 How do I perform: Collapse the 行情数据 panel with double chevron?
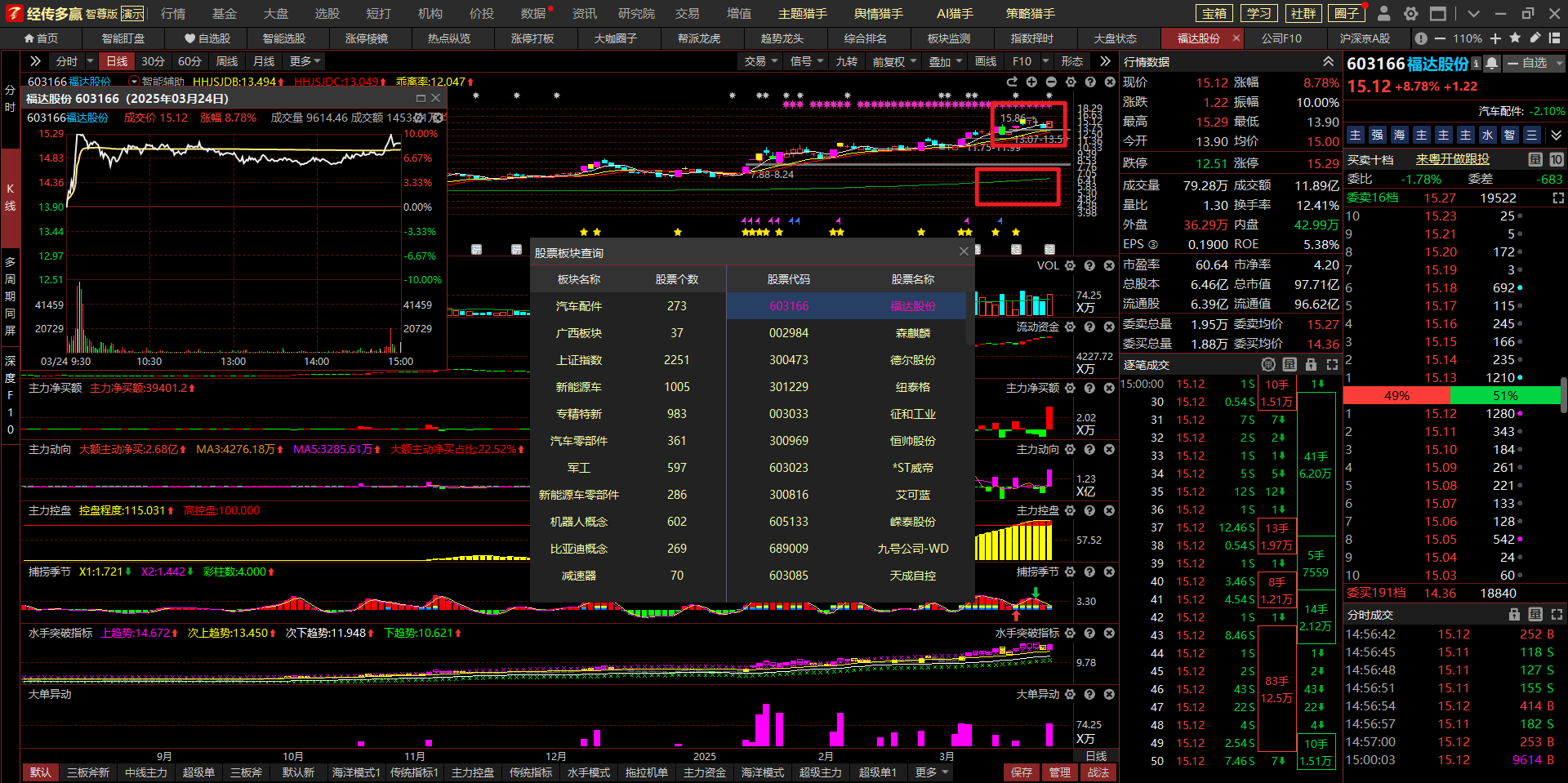[x=1329, y=62]
